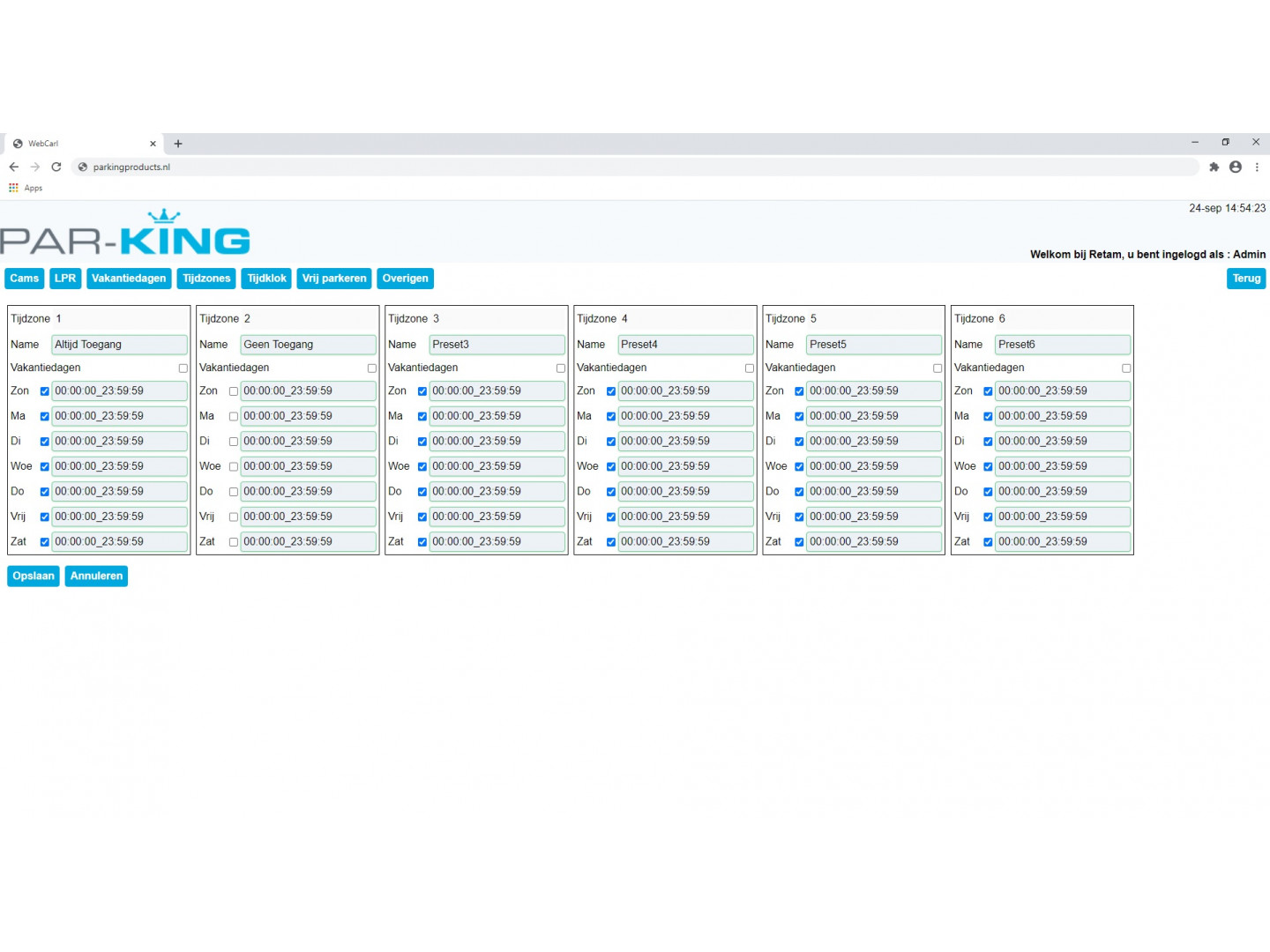Image resolution: width=1270 pixels, height=952 pixels.
Task: Click the Par-King logo
Action: 125,234
